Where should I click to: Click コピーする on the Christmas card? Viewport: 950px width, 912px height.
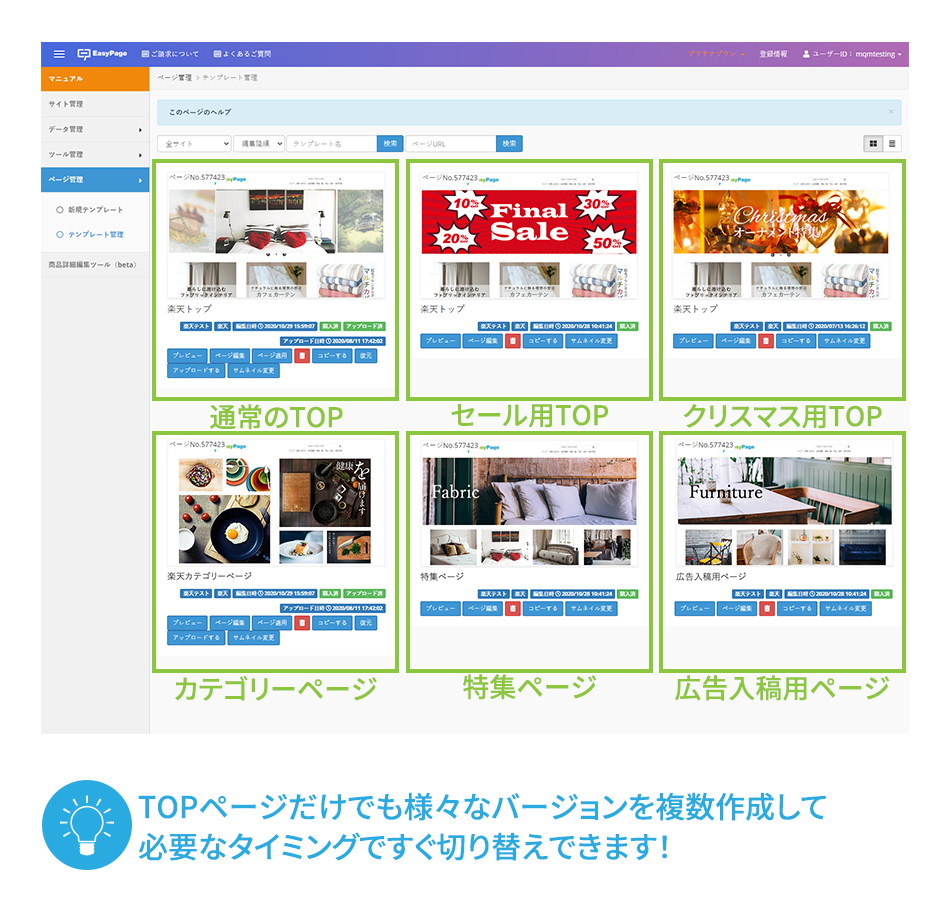796,341
